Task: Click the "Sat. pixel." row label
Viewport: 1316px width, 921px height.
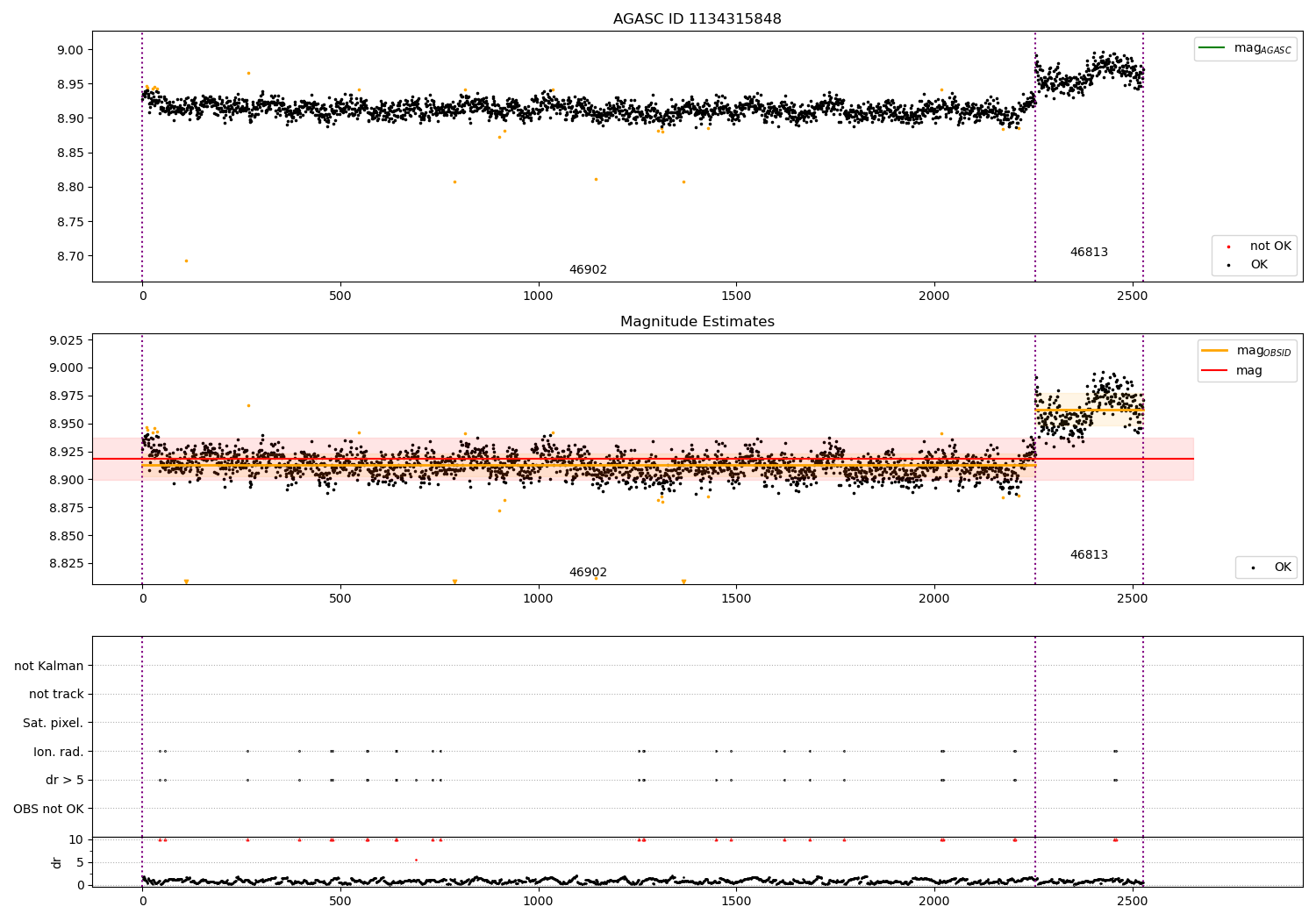Action: 54,723
